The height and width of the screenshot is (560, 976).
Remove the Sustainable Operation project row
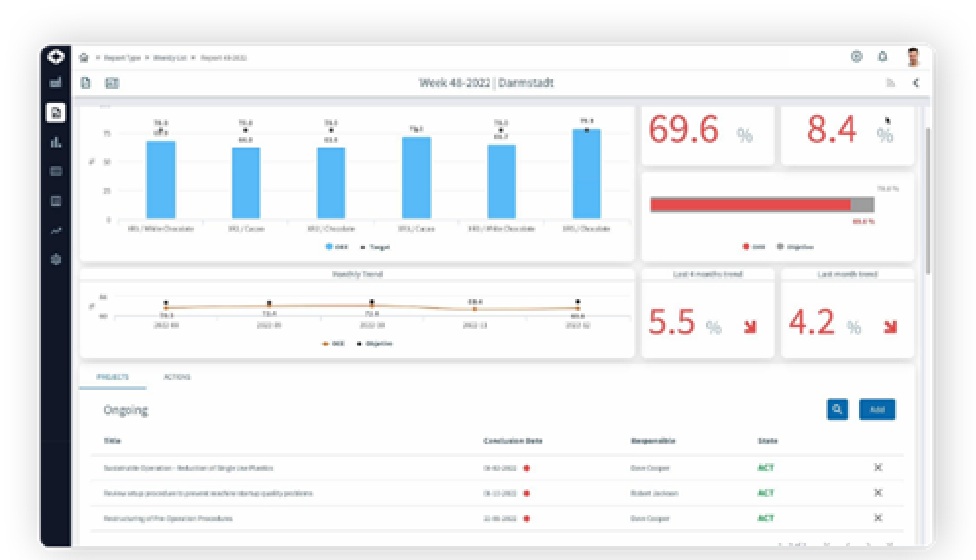(x=878, y=467)
